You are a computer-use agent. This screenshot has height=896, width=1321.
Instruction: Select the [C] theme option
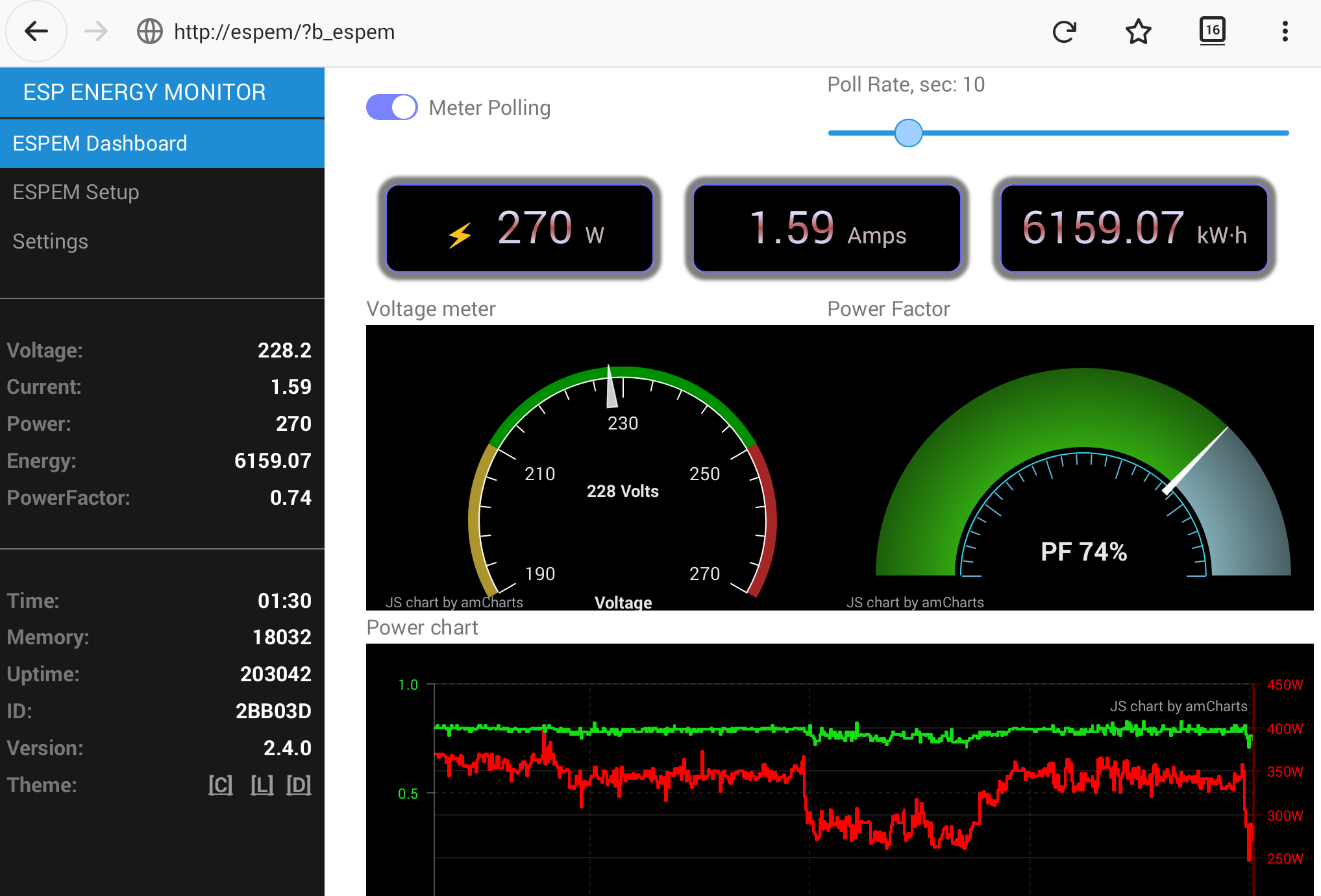pos(220,785)
